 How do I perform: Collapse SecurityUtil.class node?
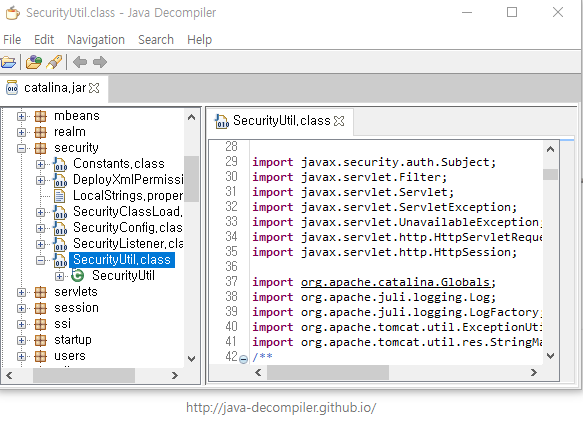tap(41, 260)
